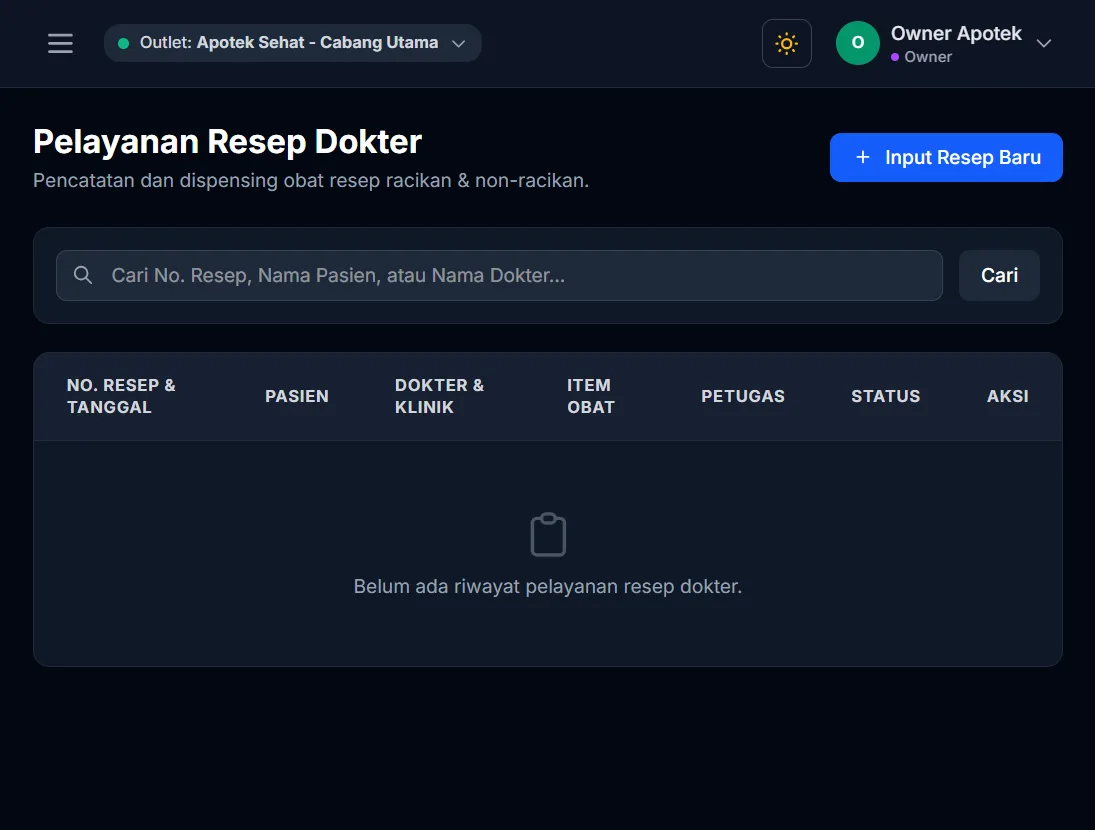This screenshot has width=1095, height=830.
Task: Click the purple-dot Owner role label
Action: tap(921, 57)
